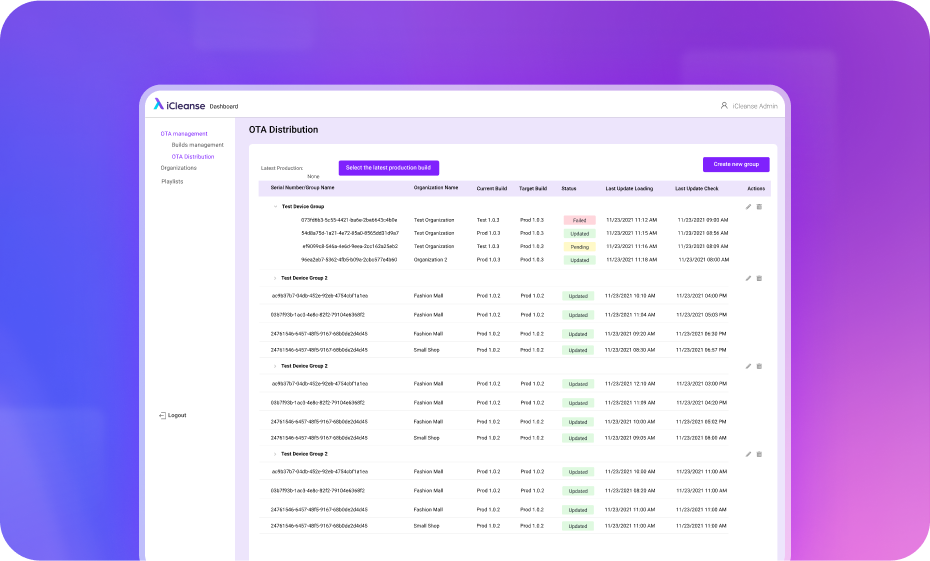The height and width of the screenshot is (561, 930).
Task: Click the pencil icon on the last Test Device Group 2 row
Action: (748, 454)
